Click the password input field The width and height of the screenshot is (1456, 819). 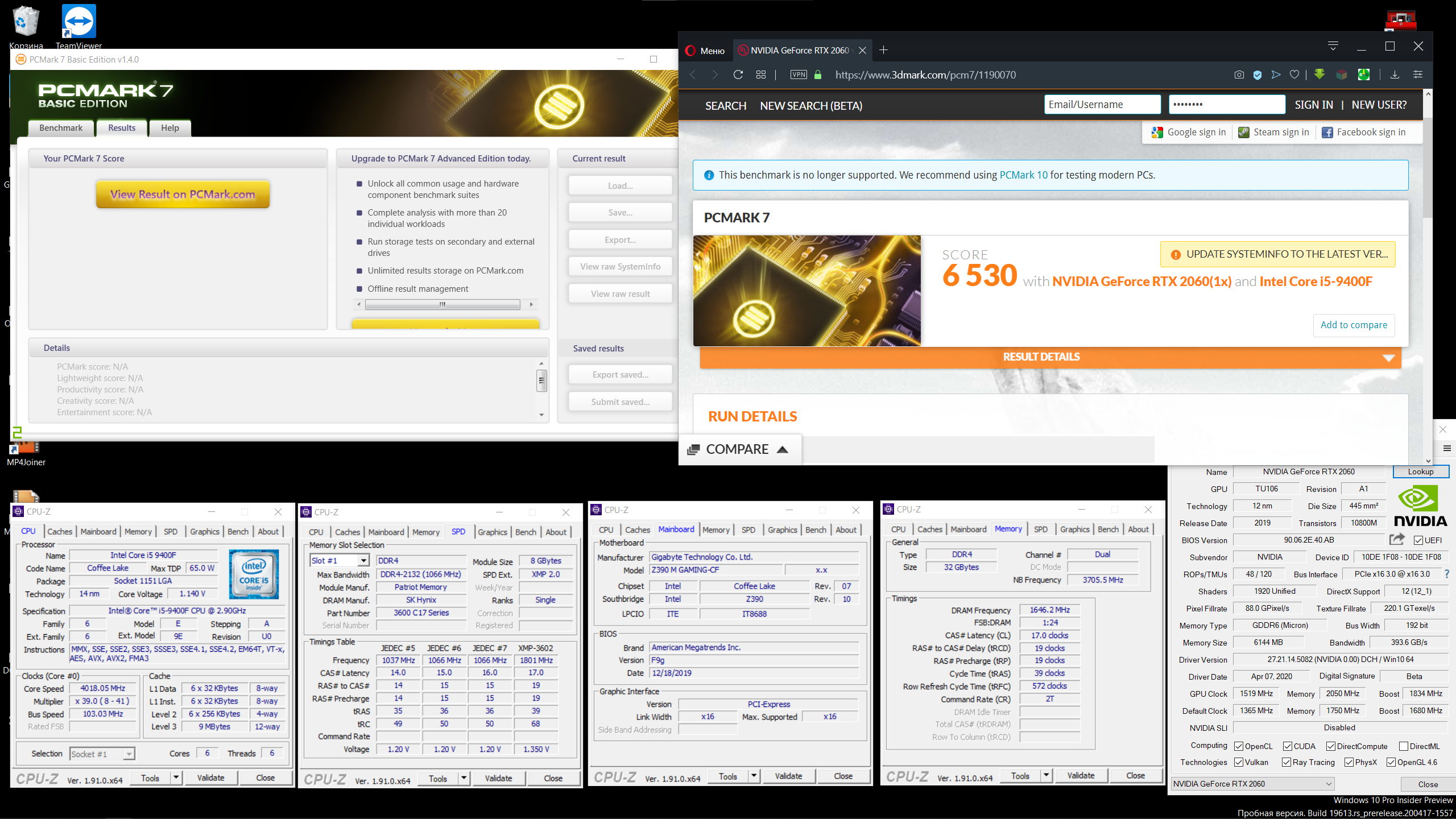[1227, 105]
